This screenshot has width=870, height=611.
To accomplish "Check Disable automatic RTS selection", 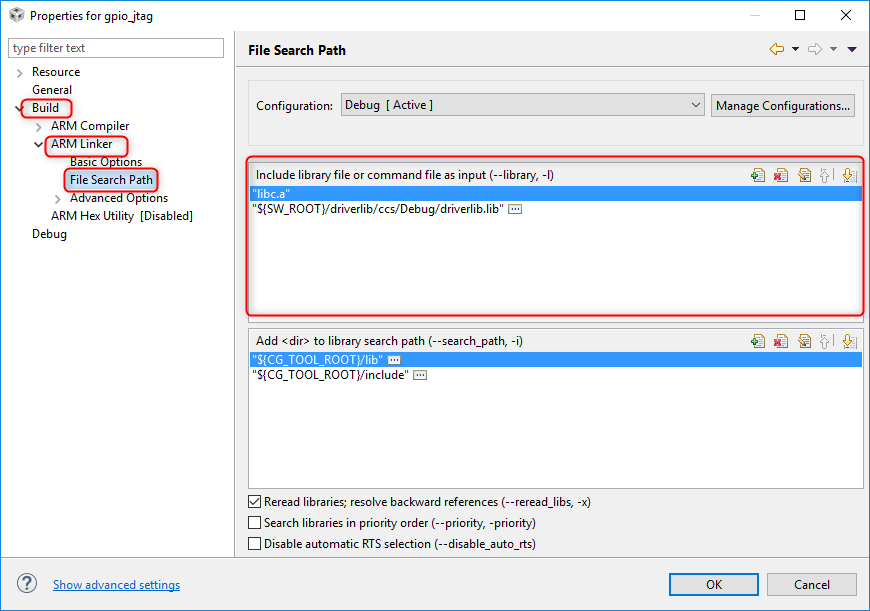I will pos(254,544).
